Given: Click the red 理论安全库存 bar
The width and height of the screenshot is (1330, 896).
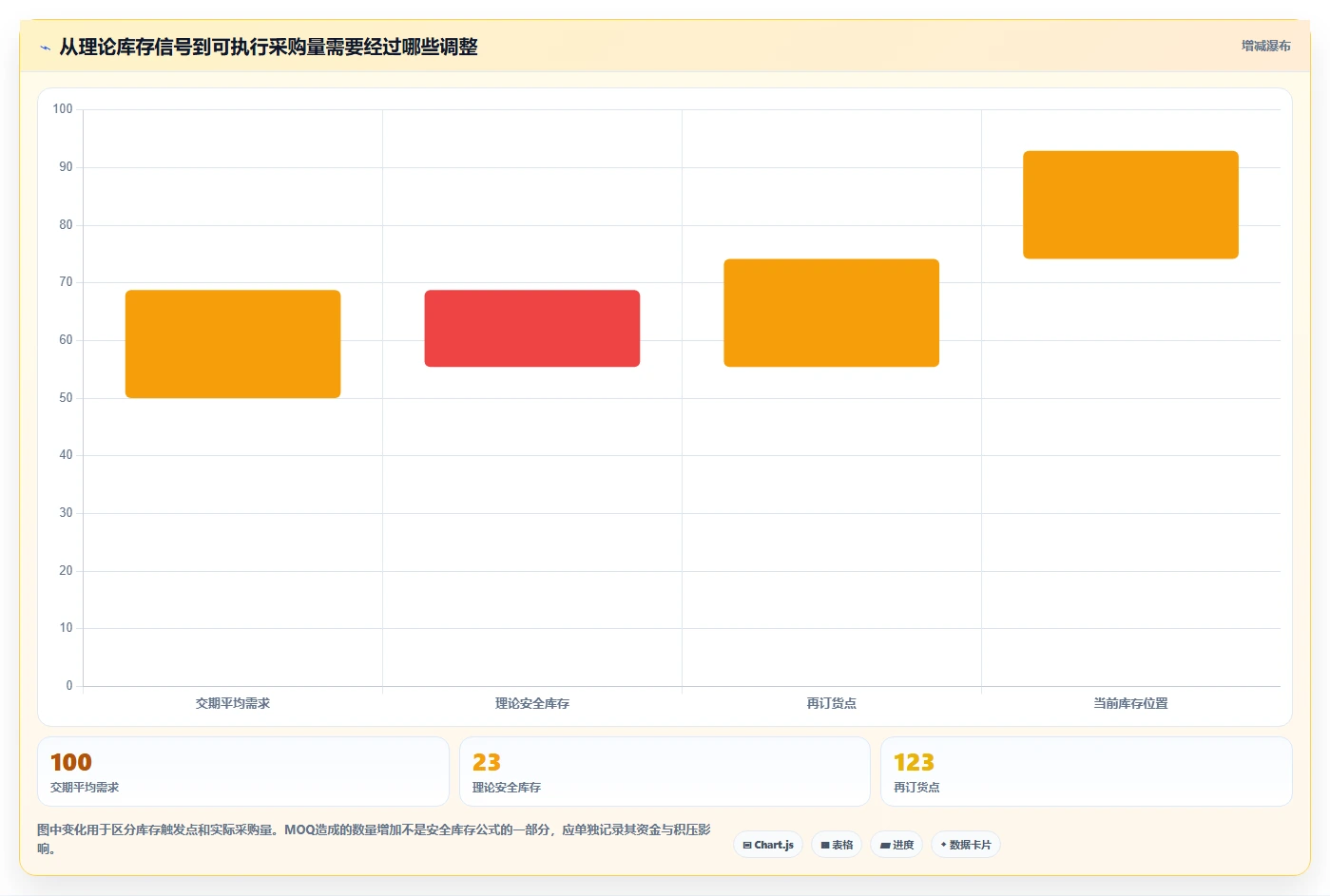Looking at the screenshot, I should (532, 329).
